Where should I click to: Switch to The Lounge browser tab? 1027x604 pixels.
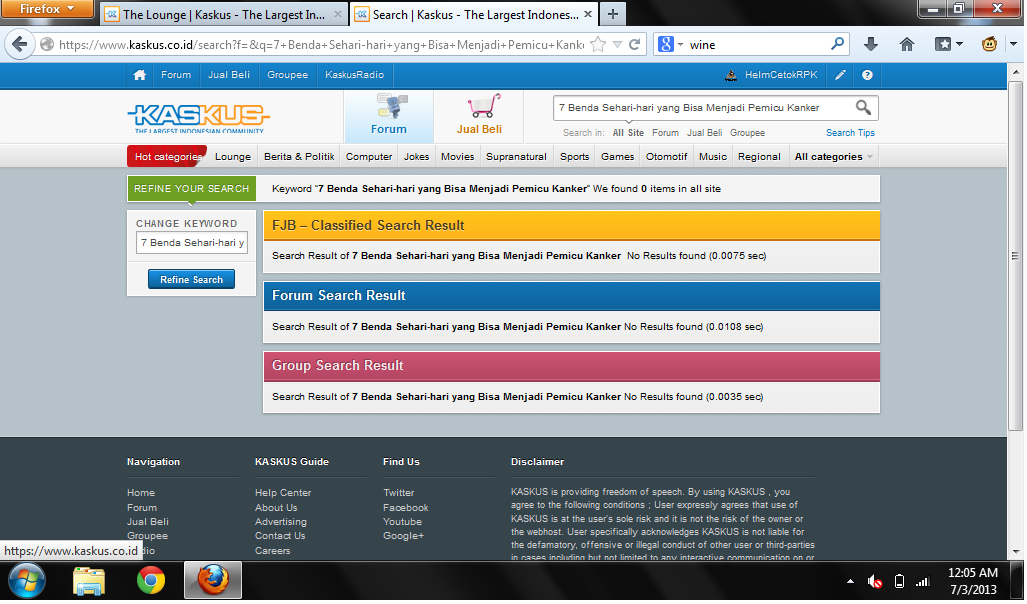223,14
